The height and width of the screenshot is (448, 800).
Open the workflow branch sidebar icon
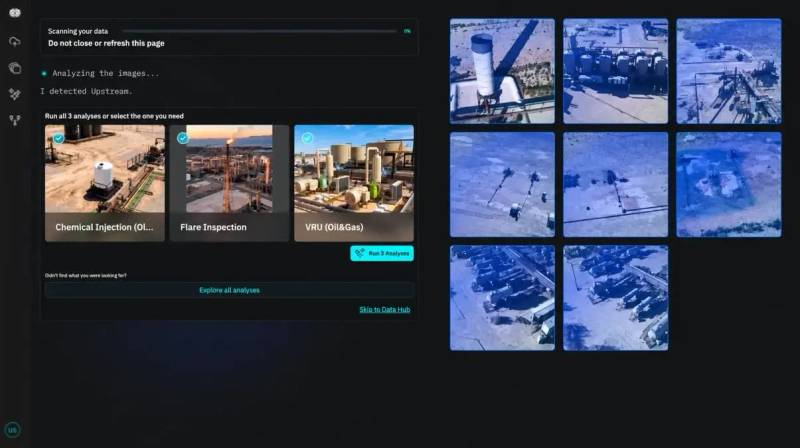(x=15, y=120)
